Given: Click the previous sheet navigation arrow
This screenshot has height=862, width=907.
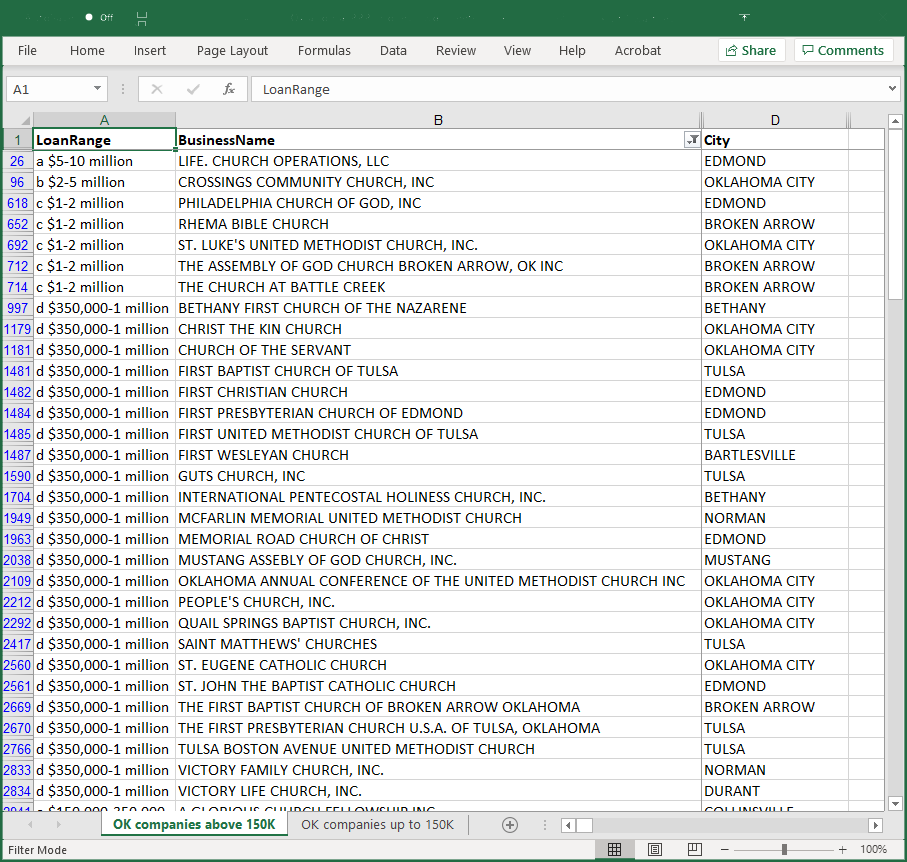Looking at the screenshot, I should coord(30,824).
